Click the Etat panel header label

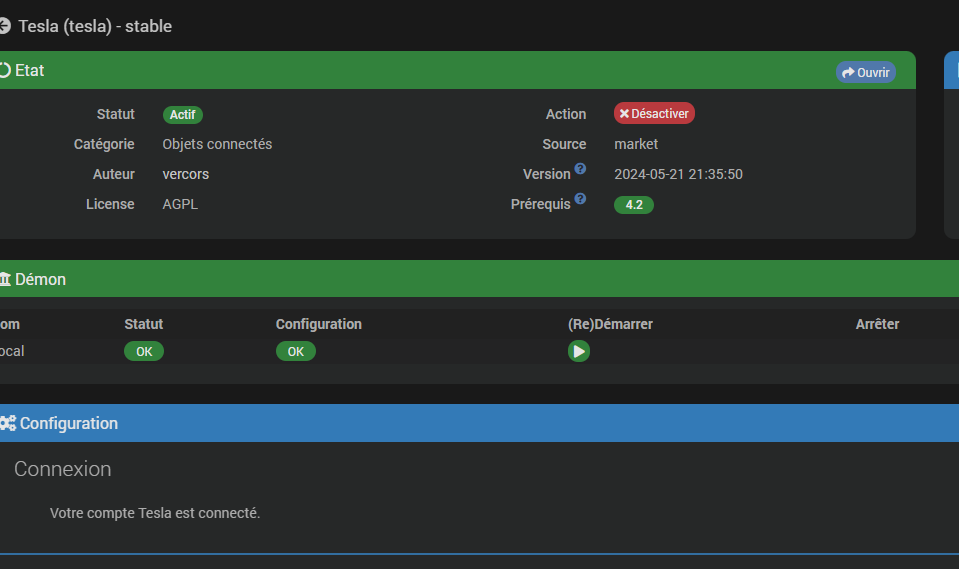tap(29, 70)
